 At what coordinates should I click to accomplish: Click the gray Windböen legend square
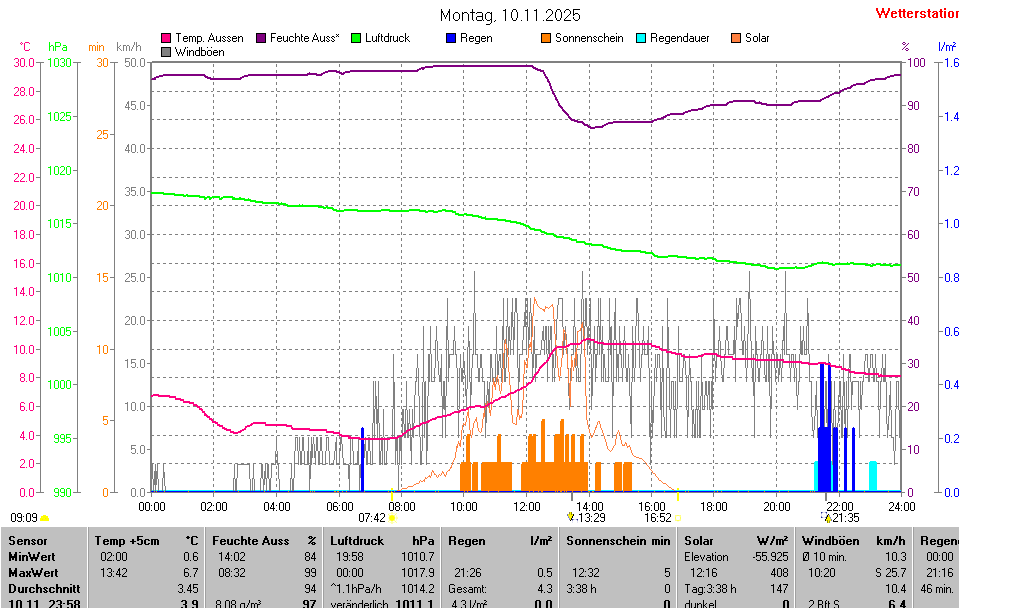pyautogui.click(x=166, y=51)
